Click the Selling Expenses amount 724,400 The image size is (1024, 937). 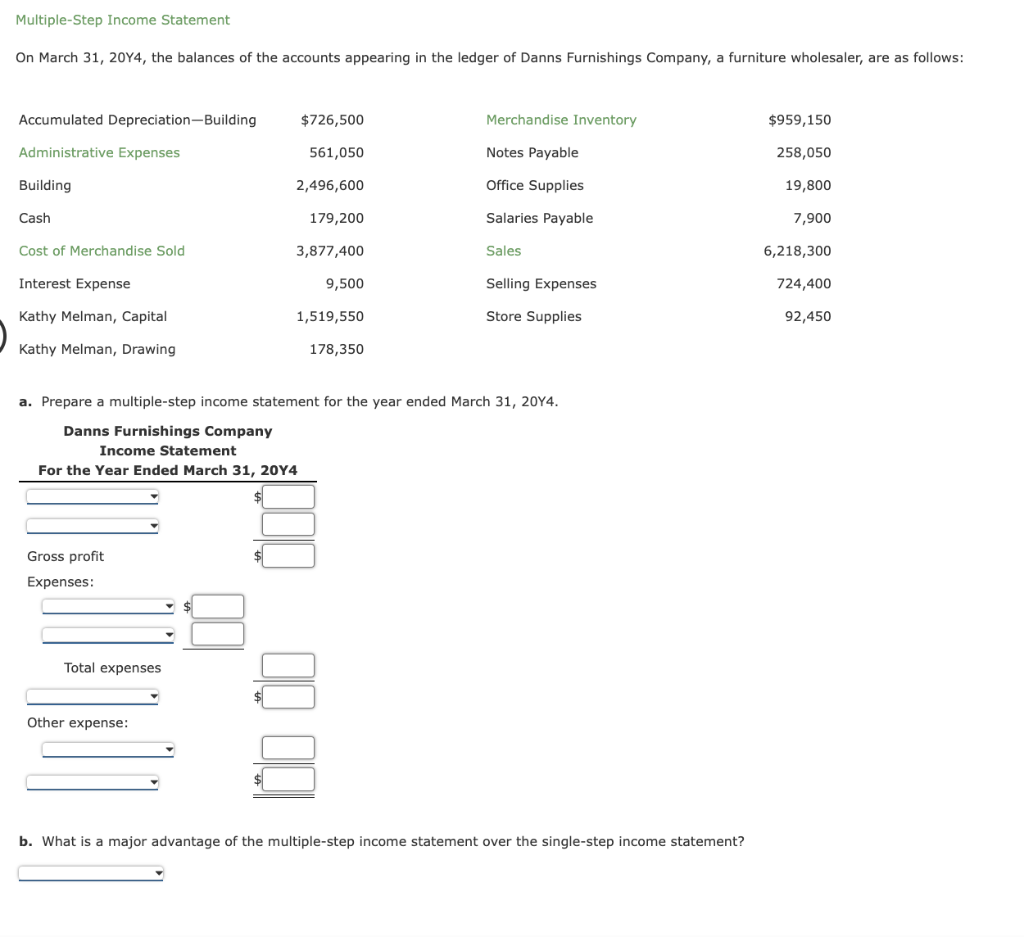click(x=804, y=283)
